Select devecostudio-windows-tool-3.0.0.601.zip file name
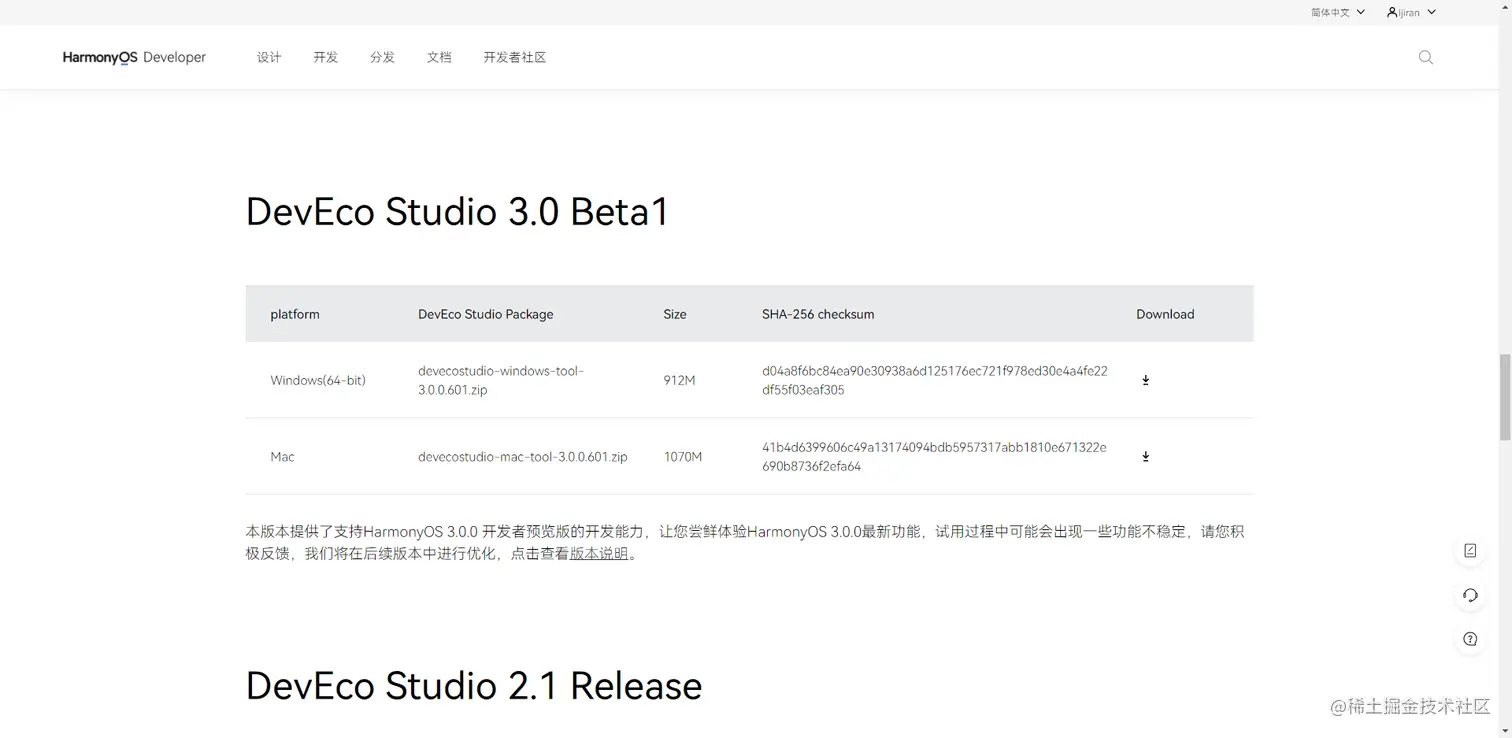The width and height of the screenshot is (1512, 738). click(501, 380)
